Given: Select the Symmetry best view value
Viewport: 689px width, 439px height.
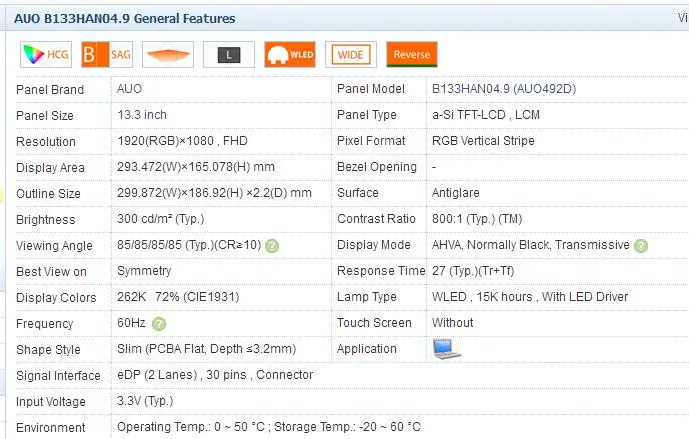Looking at the screenshot, I should (144, 271).
